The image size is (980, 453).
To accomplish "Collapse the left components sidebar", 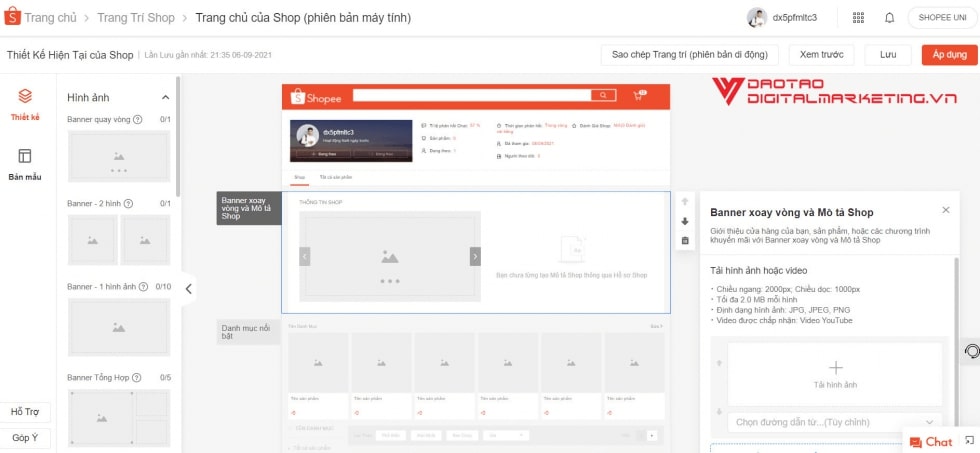I will (189, 289).
